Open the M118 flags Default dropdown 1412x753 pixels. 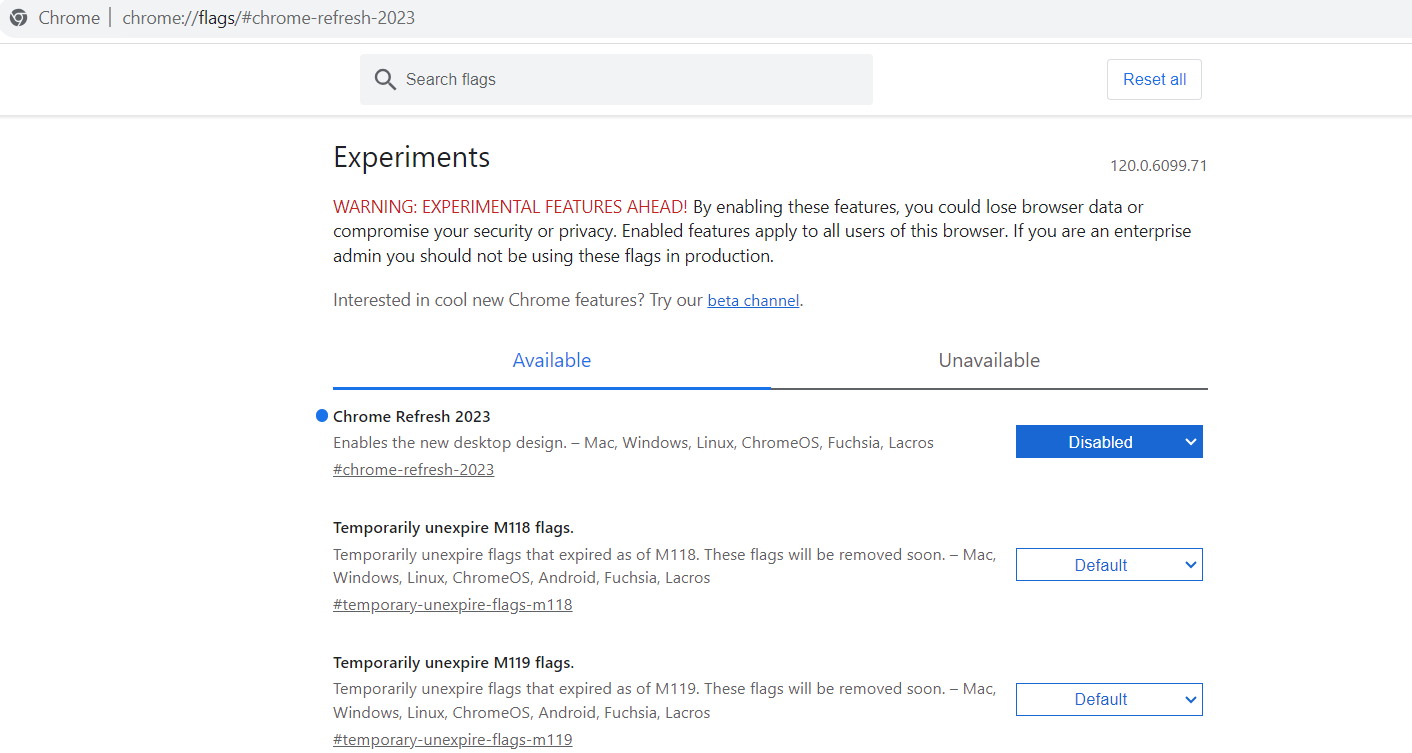(x=1109, y=565)
